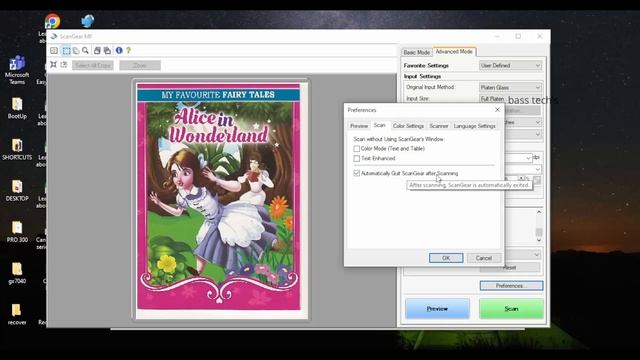
Task: Enable Color Mode (Text and Table) checkbox
Action: [357, 149]
